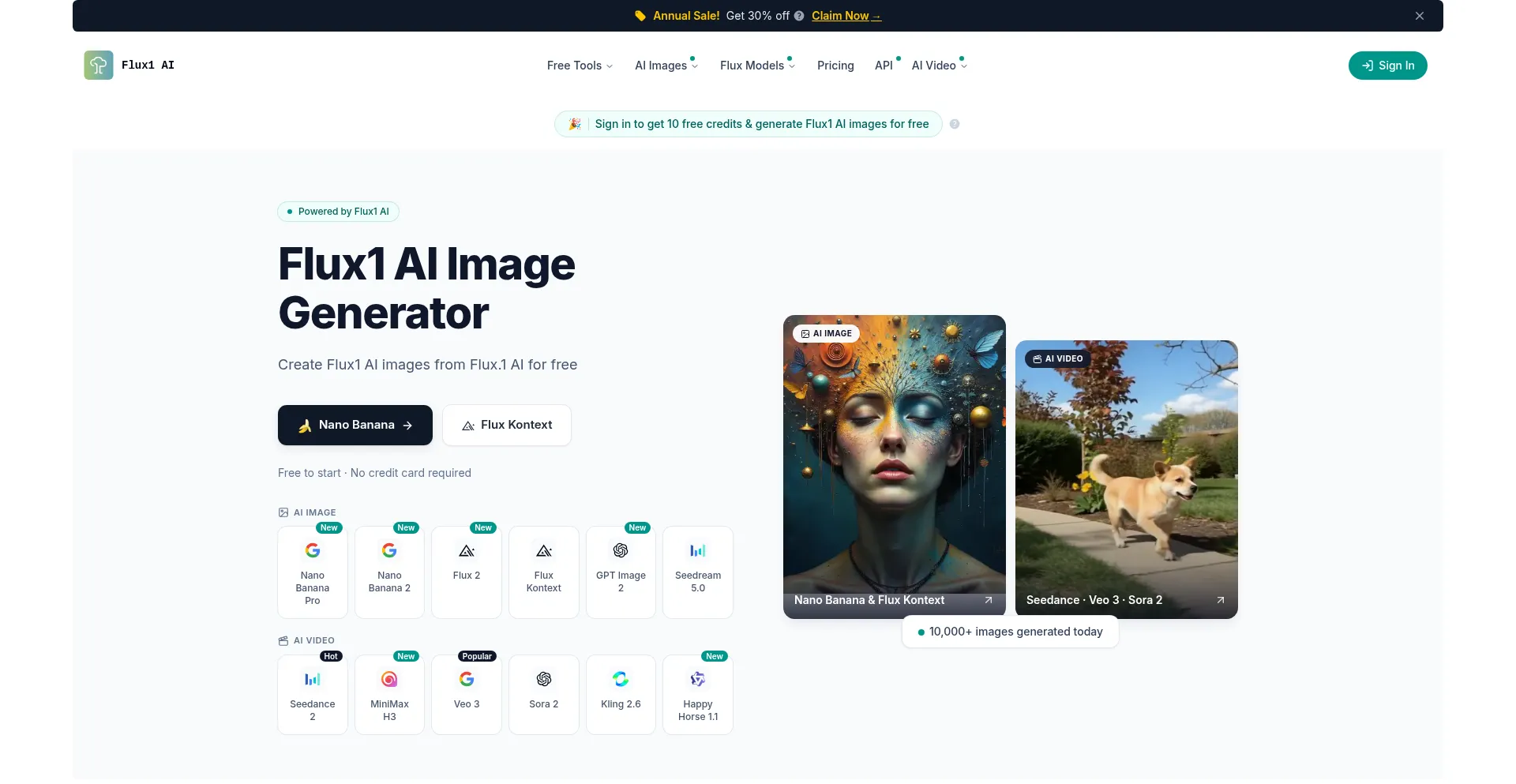Select the Seedream 5.0 model card
Screen dimensions: 1516x784
coord(698,572)
